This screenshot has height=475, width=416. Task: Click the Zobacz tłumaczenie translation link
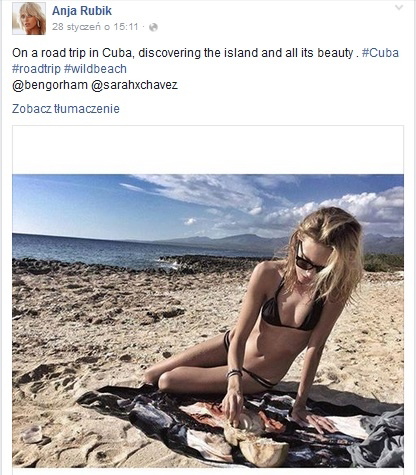point(66,109)
